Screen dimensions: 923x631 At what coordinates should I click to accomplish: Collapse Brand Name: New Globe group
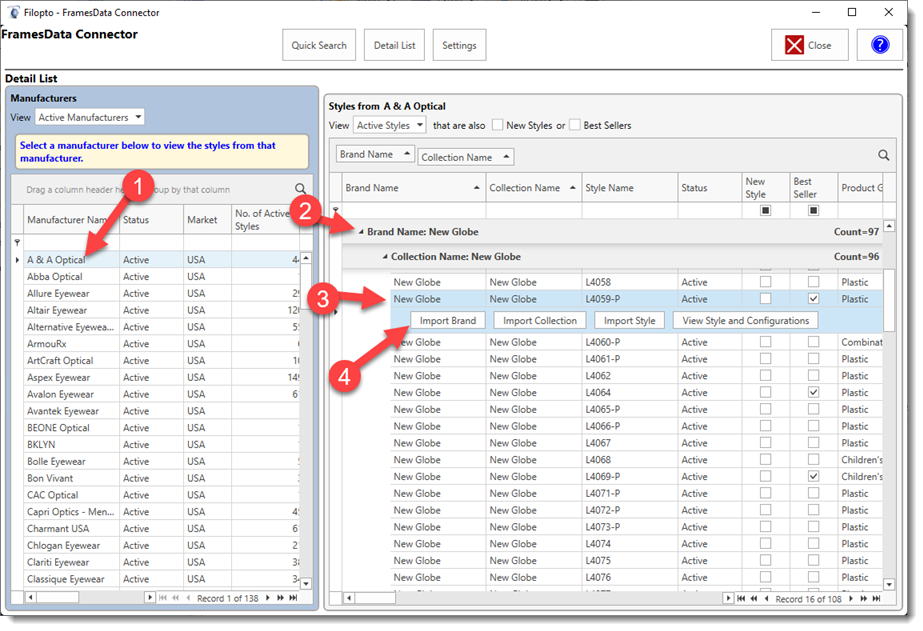[x=361, y=232]
